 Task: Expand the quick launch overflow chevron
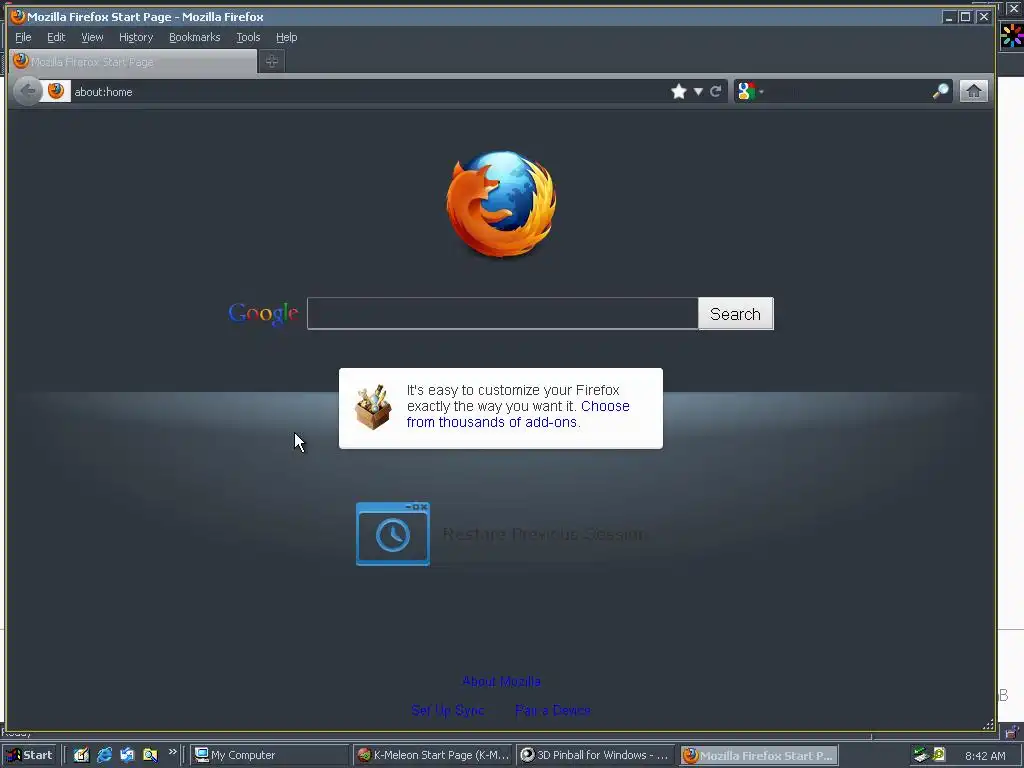point(172,752)
